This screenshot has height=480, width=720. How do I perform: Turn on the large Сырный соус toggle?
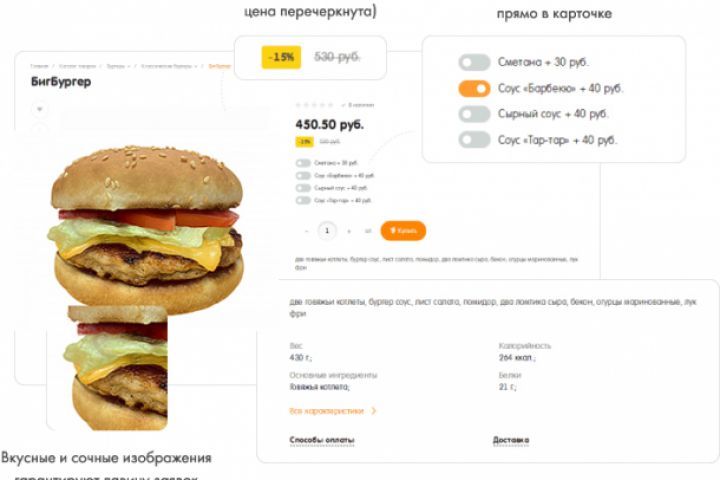[x=474, y=114]
